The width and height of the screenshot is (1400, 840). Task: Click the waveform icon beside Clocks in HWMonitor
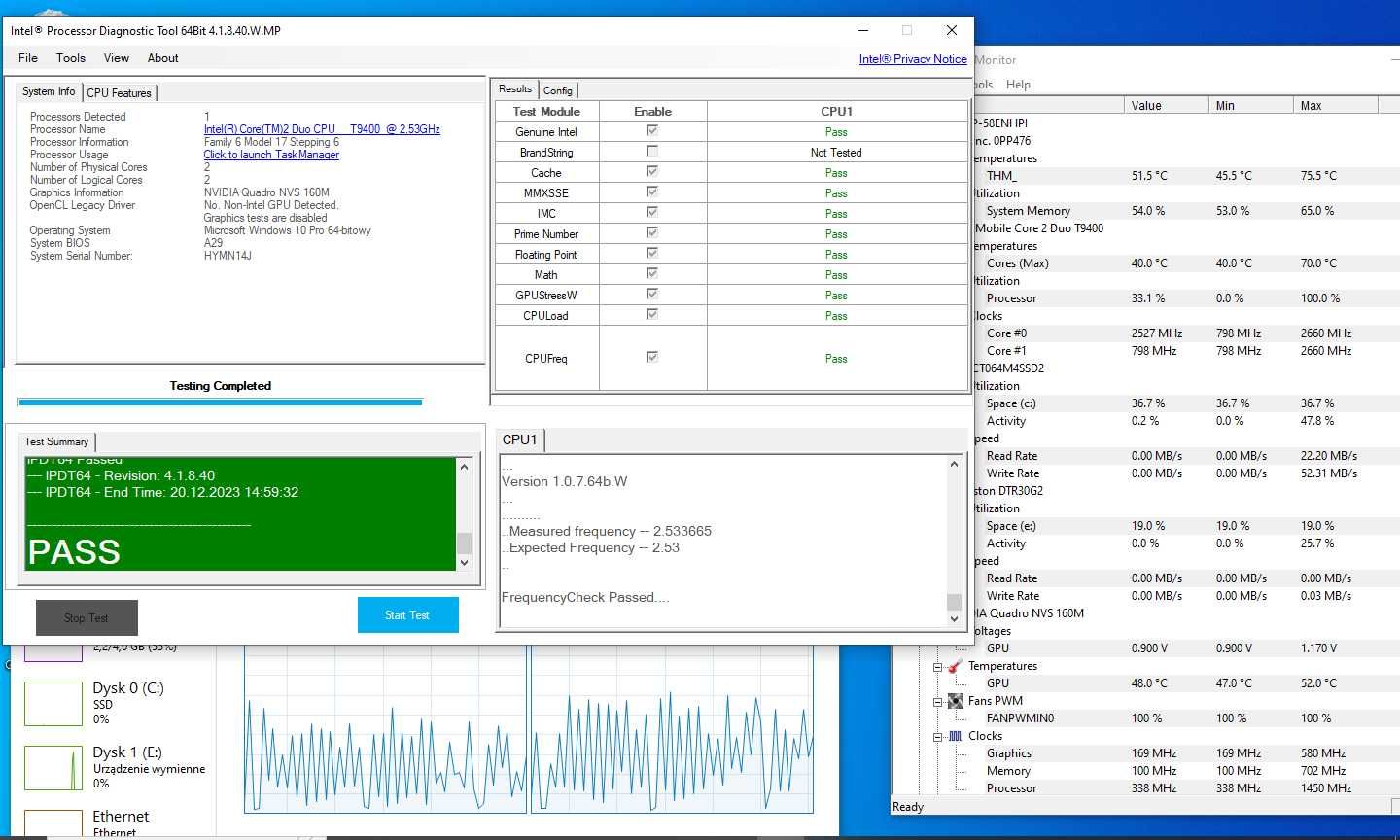point(955,736)
